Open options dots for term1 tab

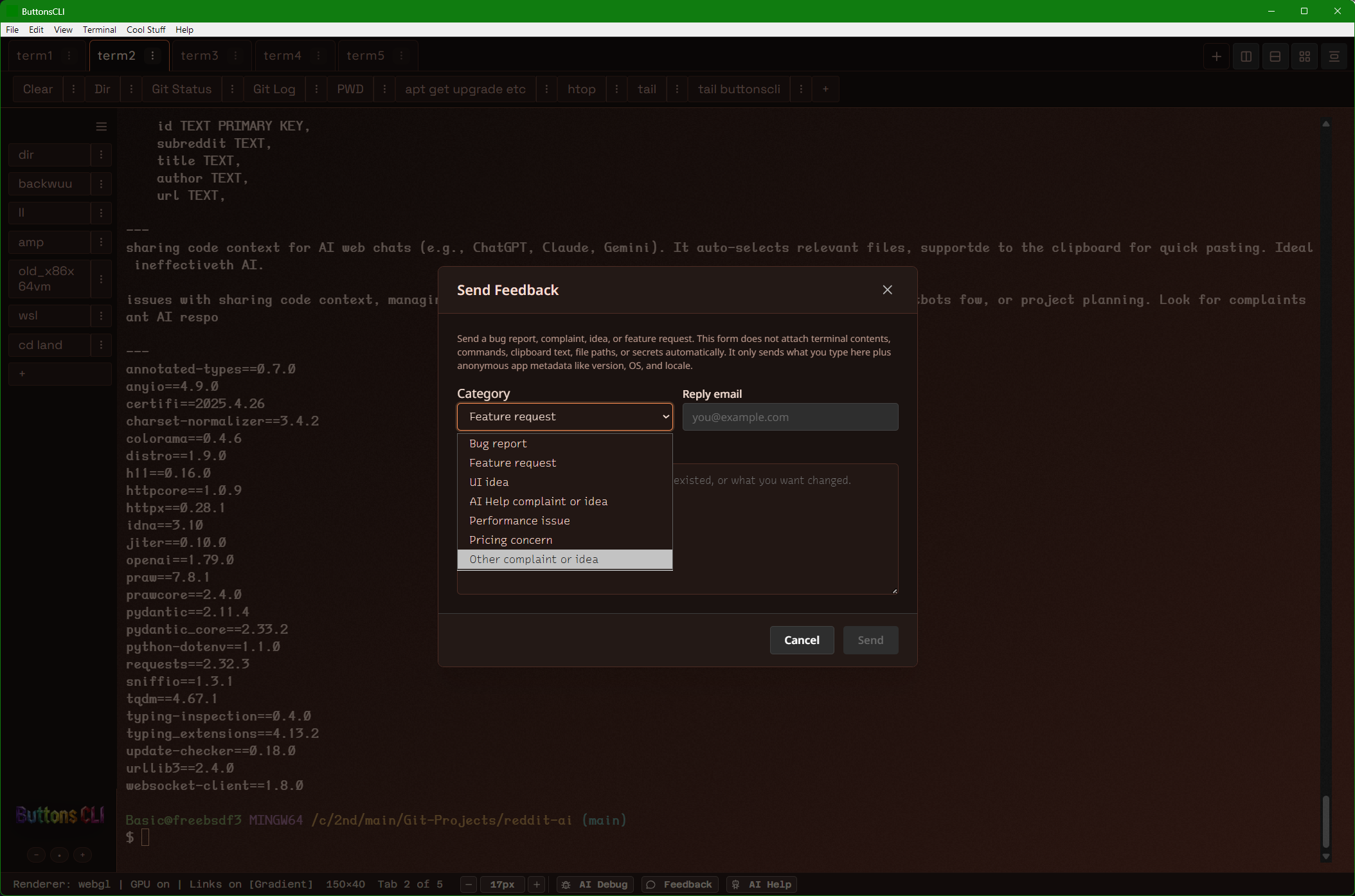69,56
